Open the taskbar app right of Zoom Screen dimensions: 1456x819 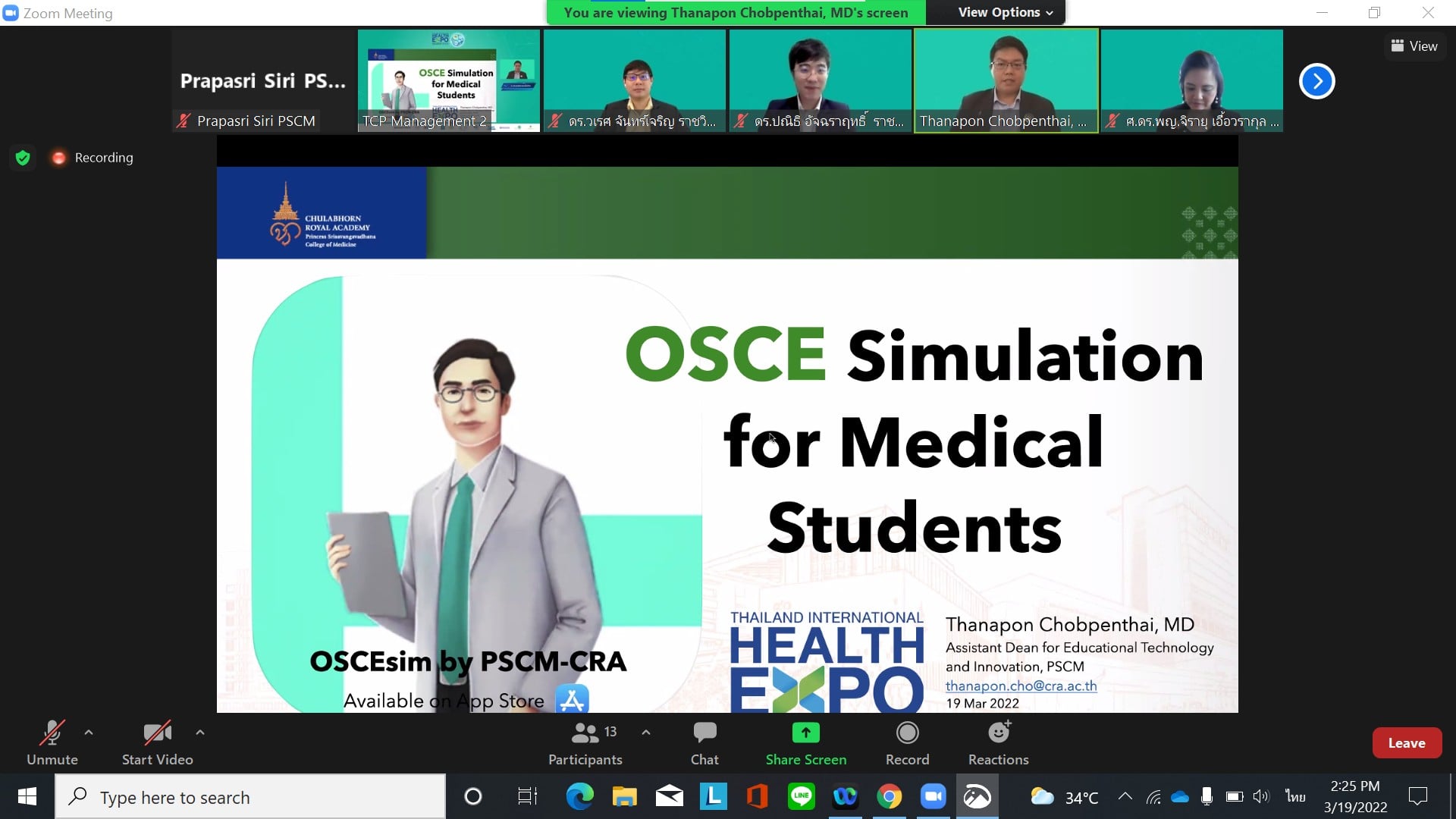tap(977, 797)
